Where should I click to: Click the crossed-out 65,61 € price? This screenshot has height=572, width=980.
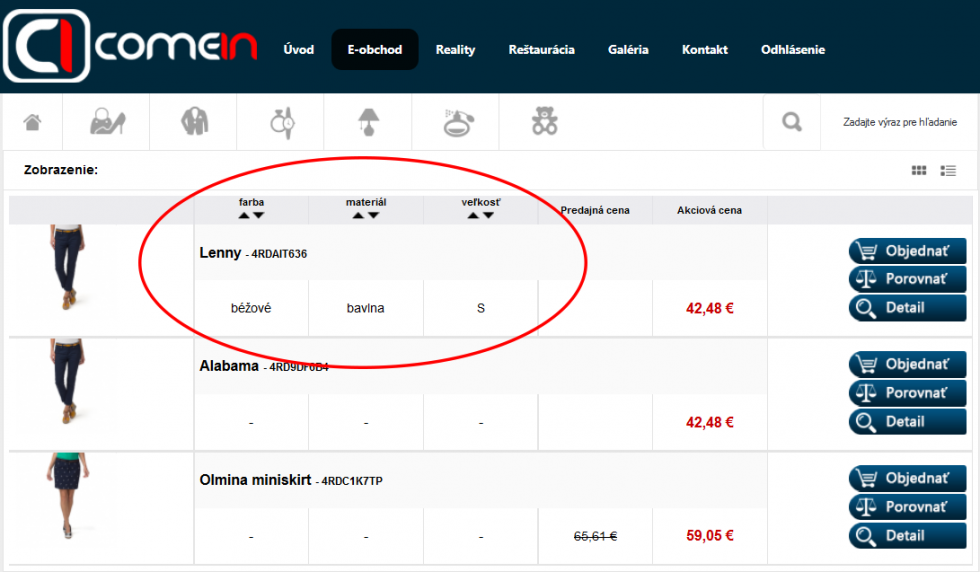click(595, 536)
